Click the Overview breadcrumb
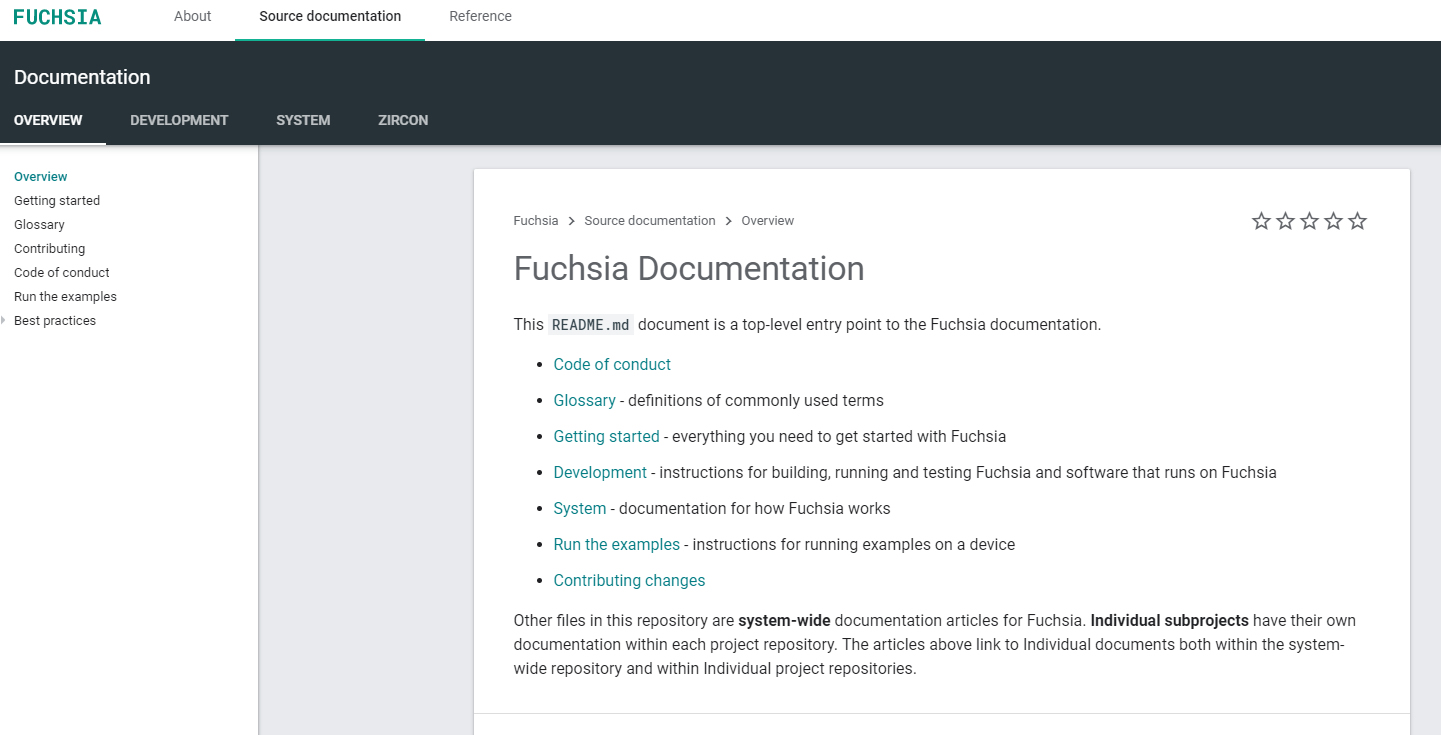The image size is (1441, 735). click(767, 221)
